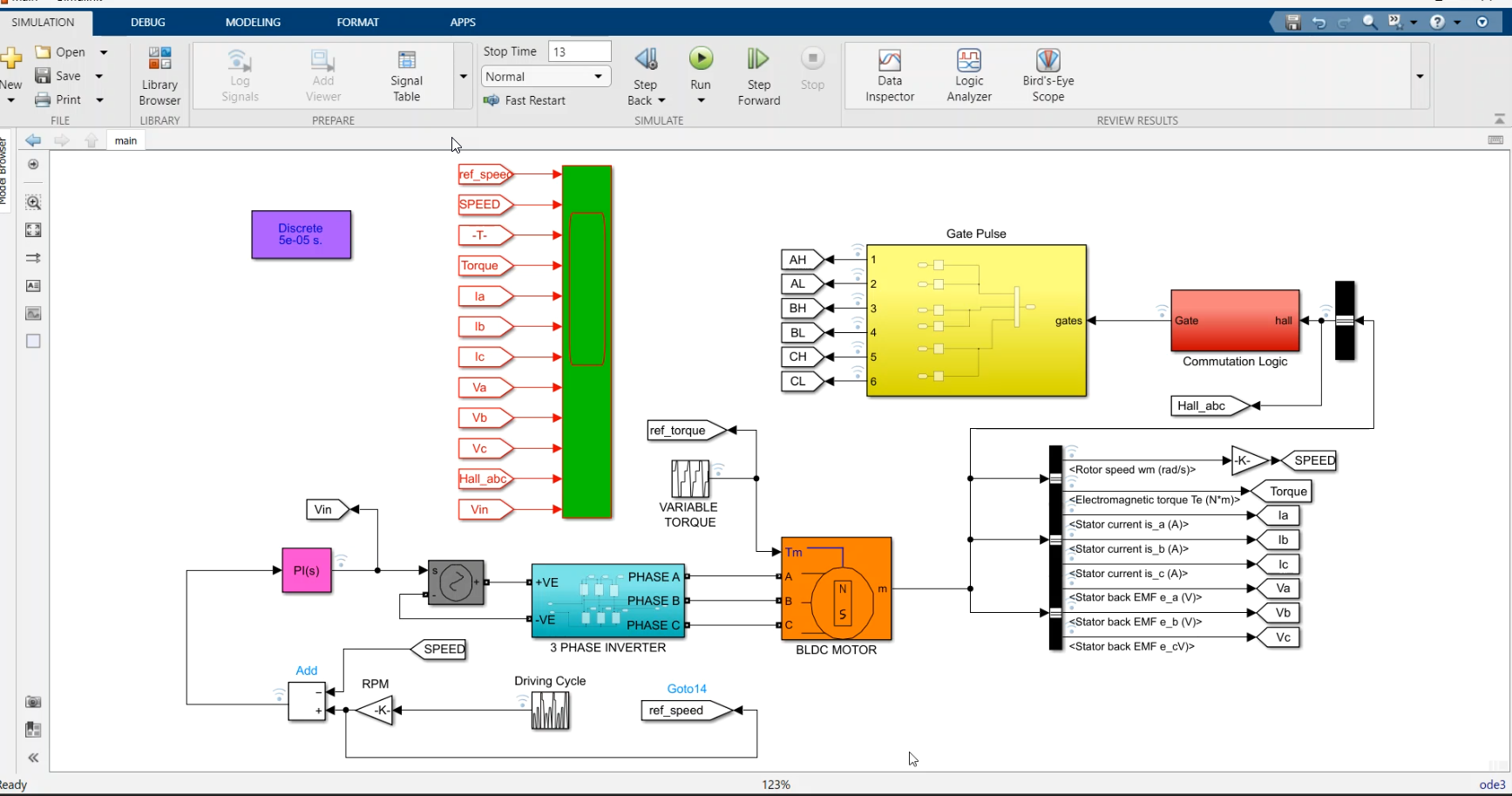
Task: Click the Step Forward icon
Action: point(758,59)
